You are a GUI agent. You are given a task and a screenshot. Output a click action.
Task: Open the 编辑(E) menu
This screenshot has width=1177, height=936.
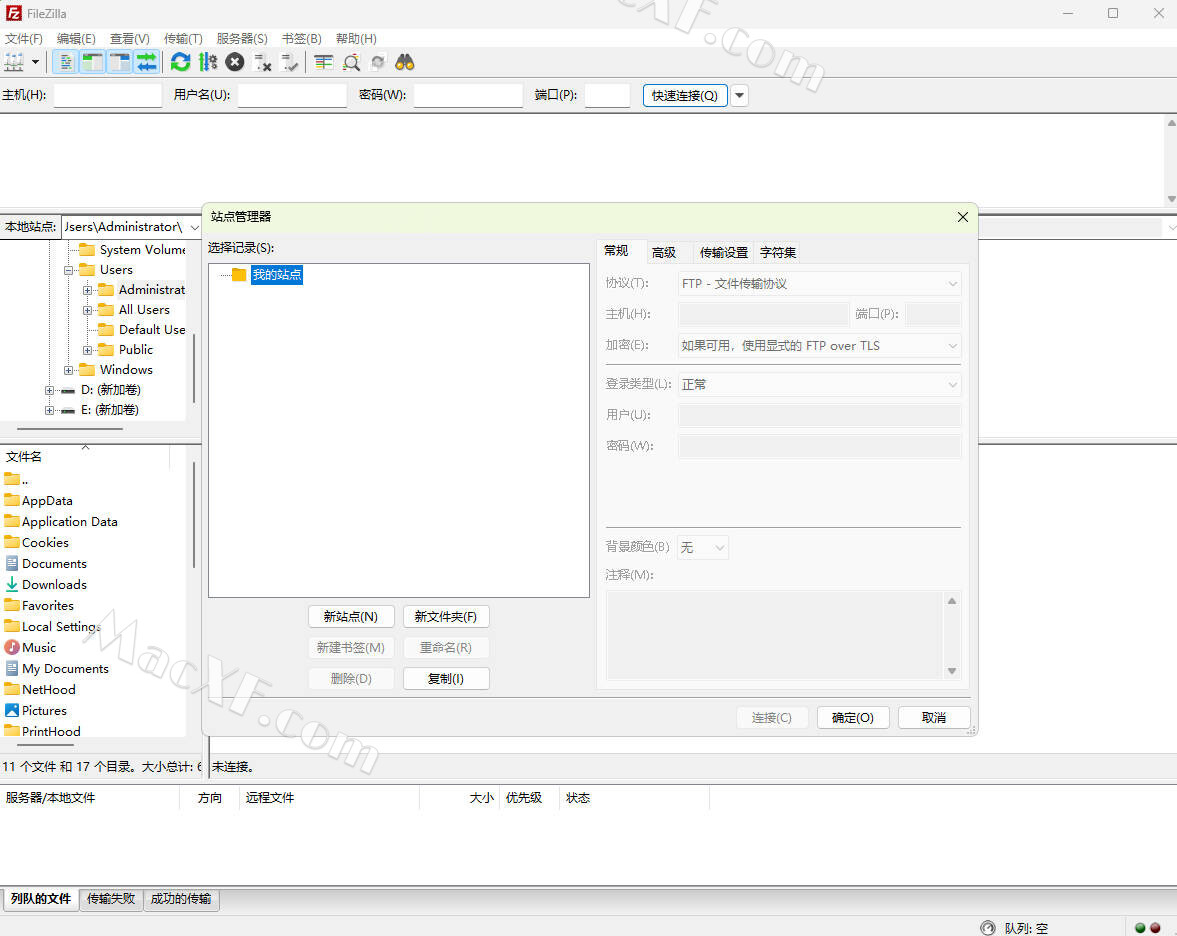76,38
